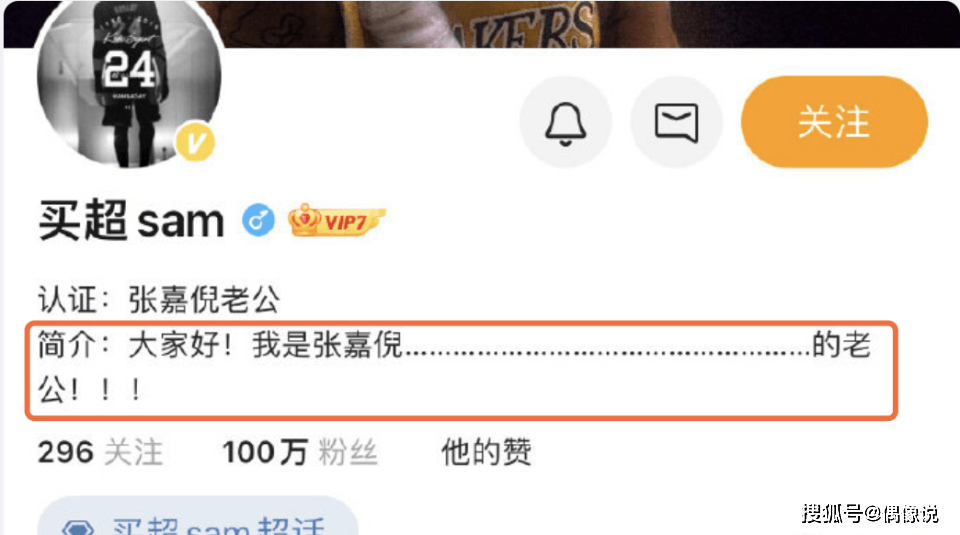The height and width of the screenshot is (535, 960).
Task: Click the 搜狐号@偶像说 watermark
Action: coord(870,514)
